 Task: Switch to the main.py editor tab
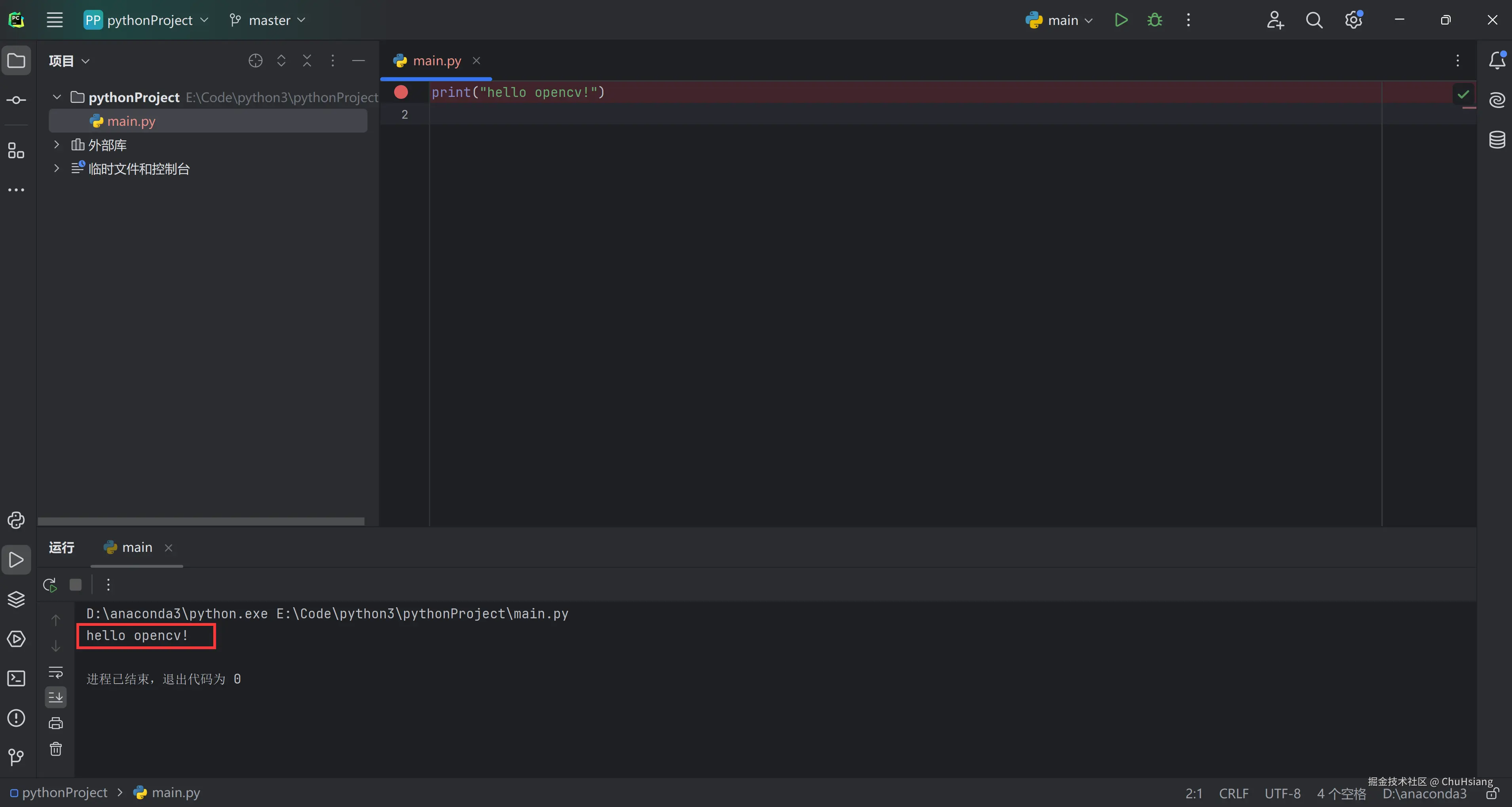tap(436, 61)
